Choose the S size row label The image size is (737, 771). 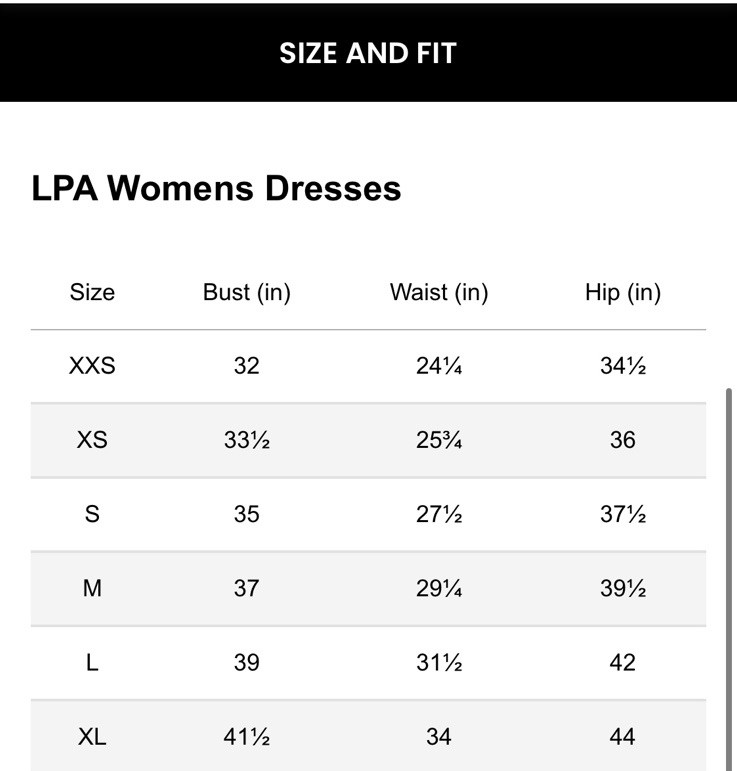point(92,514)
